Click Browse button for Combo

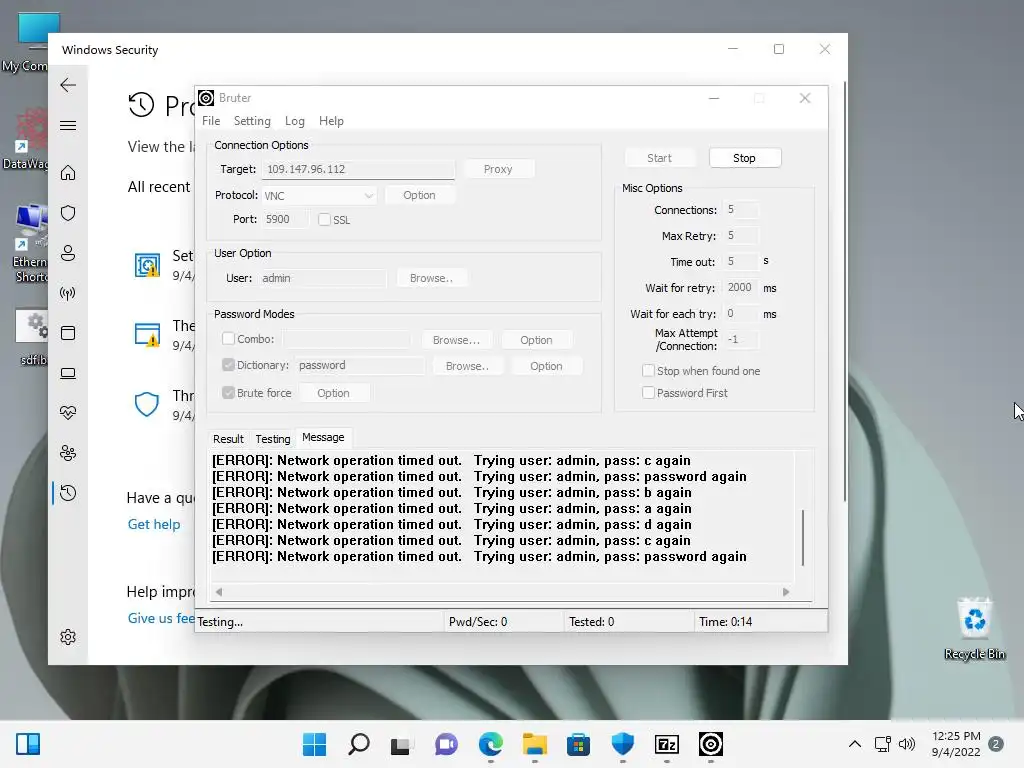456,340
